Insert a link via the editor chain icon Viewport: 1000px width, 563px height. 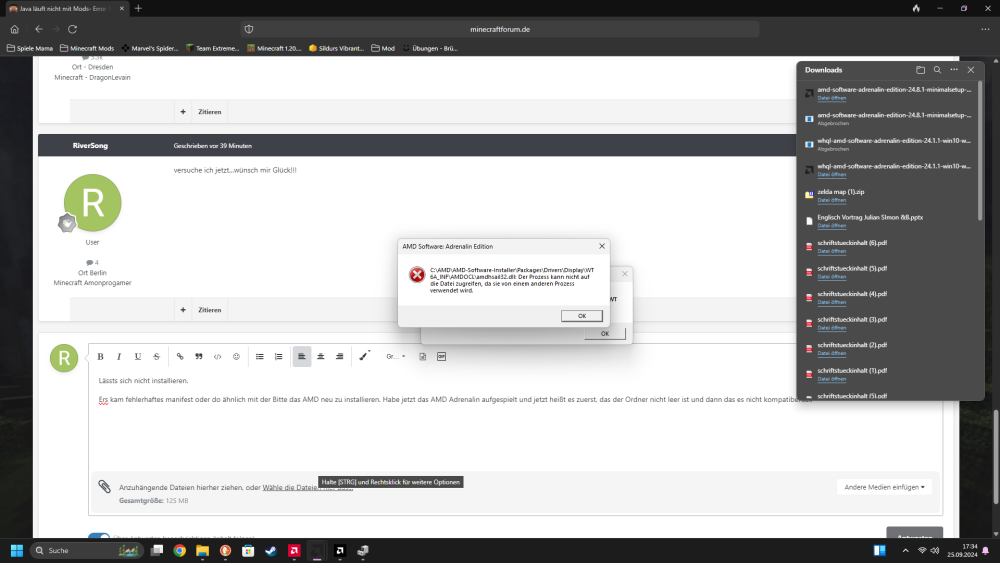tap(180, 356)
